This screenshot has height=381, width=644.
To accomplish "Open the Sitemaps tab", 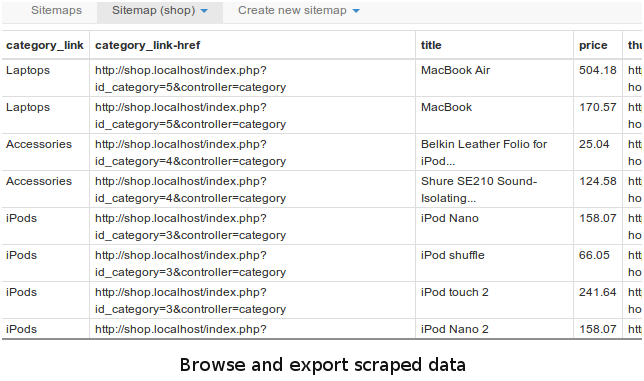I will coord(56,11).
